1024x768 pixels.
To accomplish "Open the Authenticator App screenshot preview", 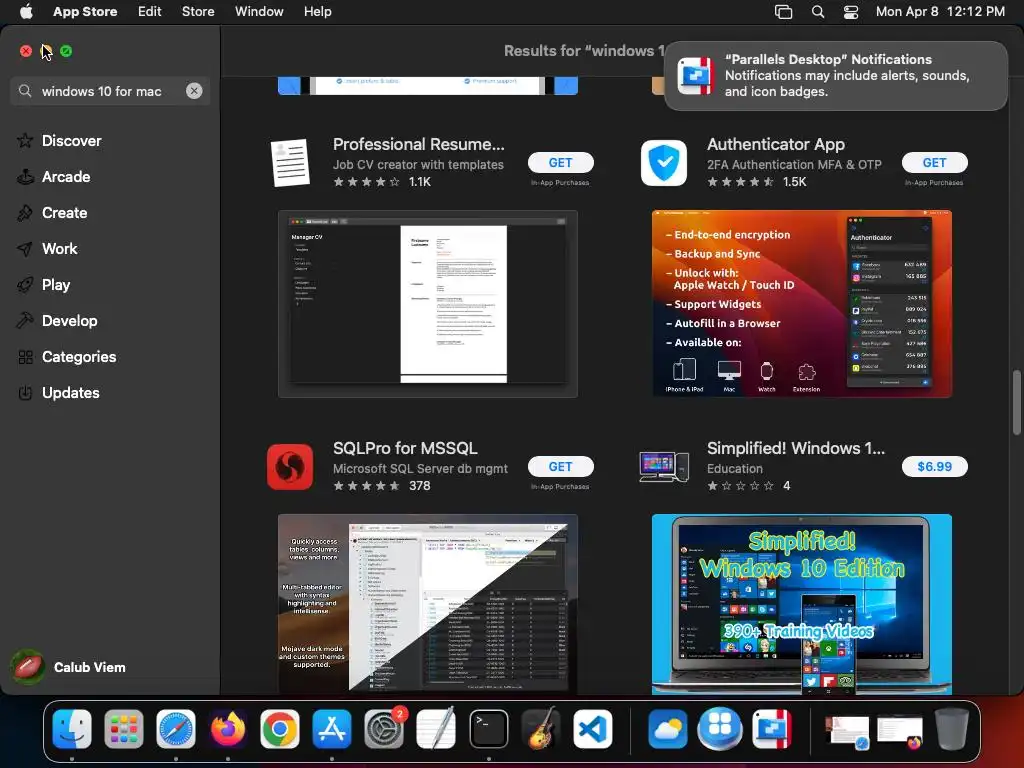I will pos(802,304).
